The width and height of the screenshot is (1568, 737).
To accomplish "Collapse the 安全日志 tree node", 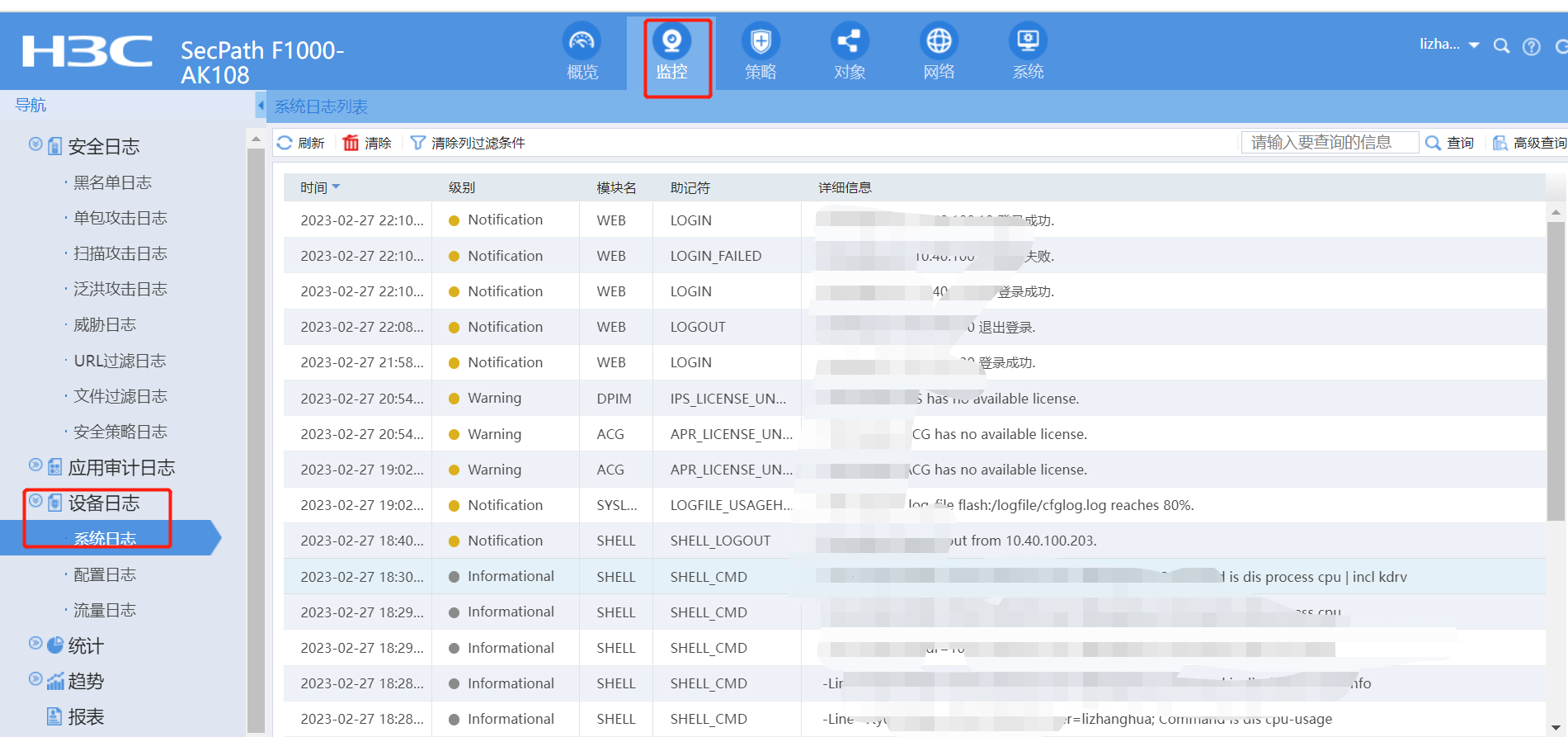I will tap(35, 144).
